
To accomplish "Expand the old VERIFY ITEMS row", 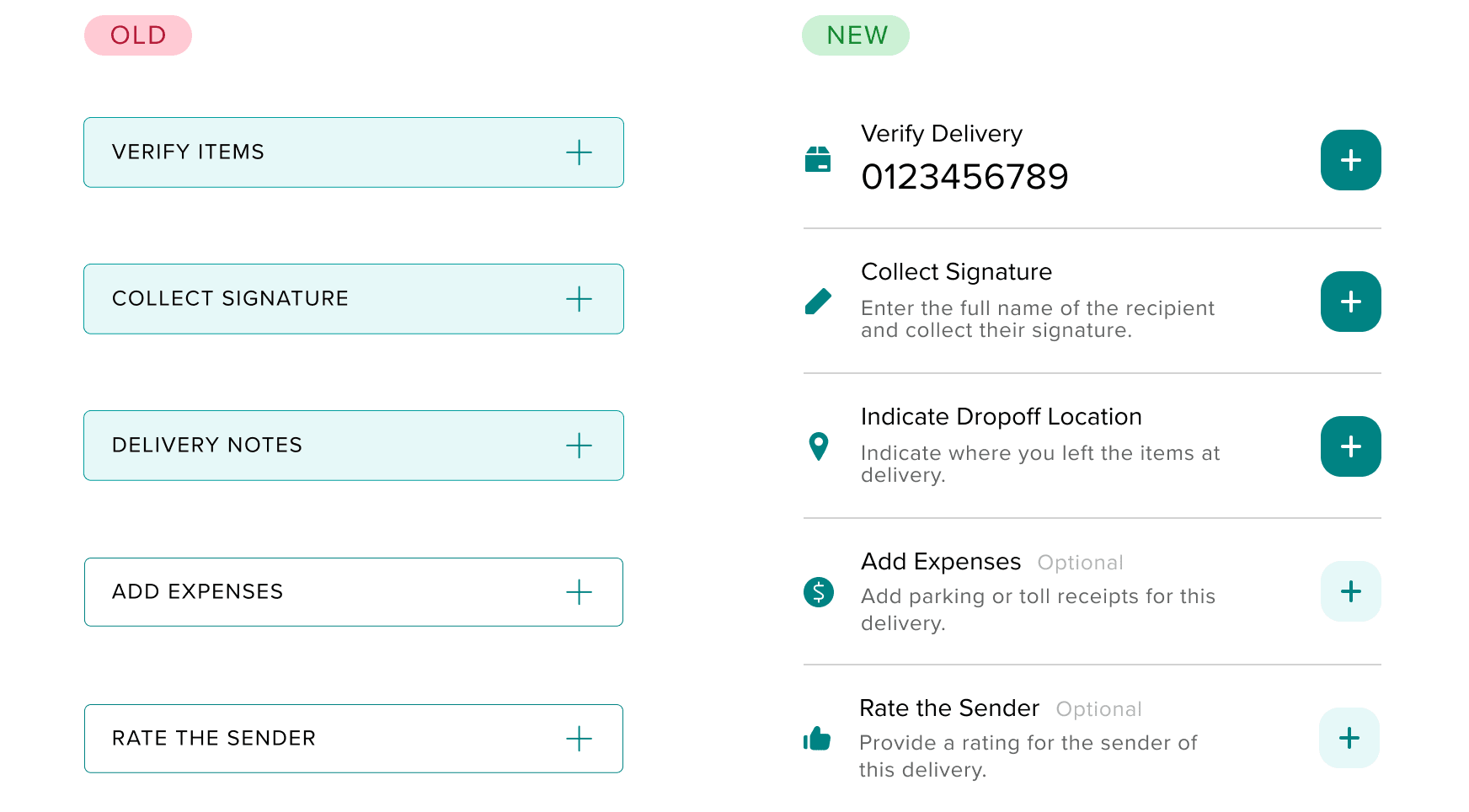I will tap(579, 152).
